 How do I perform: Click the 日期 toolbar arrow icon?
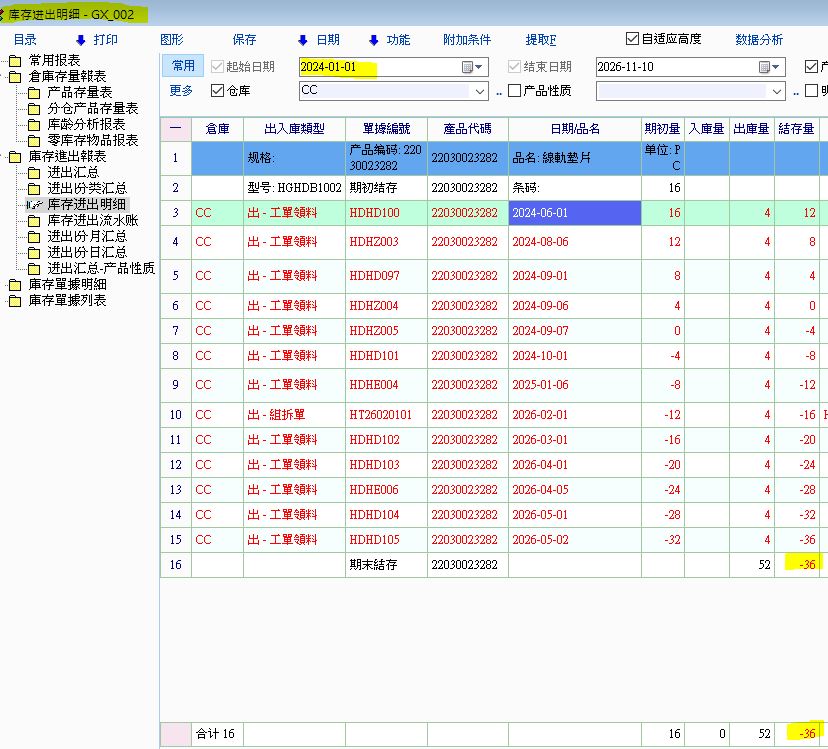(x=303, y=40)
